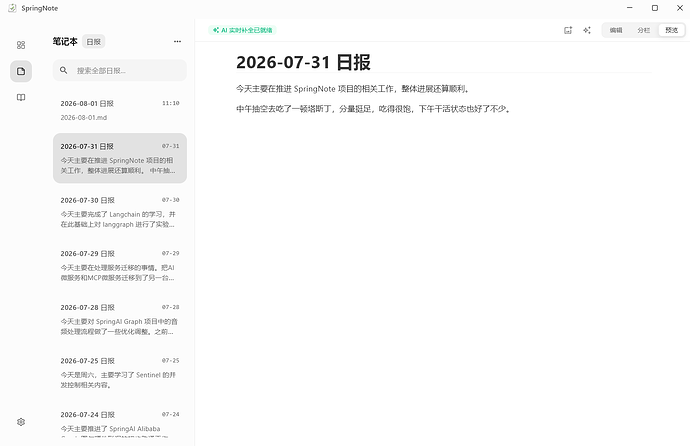Click the 笔记本 header title
Image resolution: width=690 pixels, height=446 pixels.
tap(65, 42)
